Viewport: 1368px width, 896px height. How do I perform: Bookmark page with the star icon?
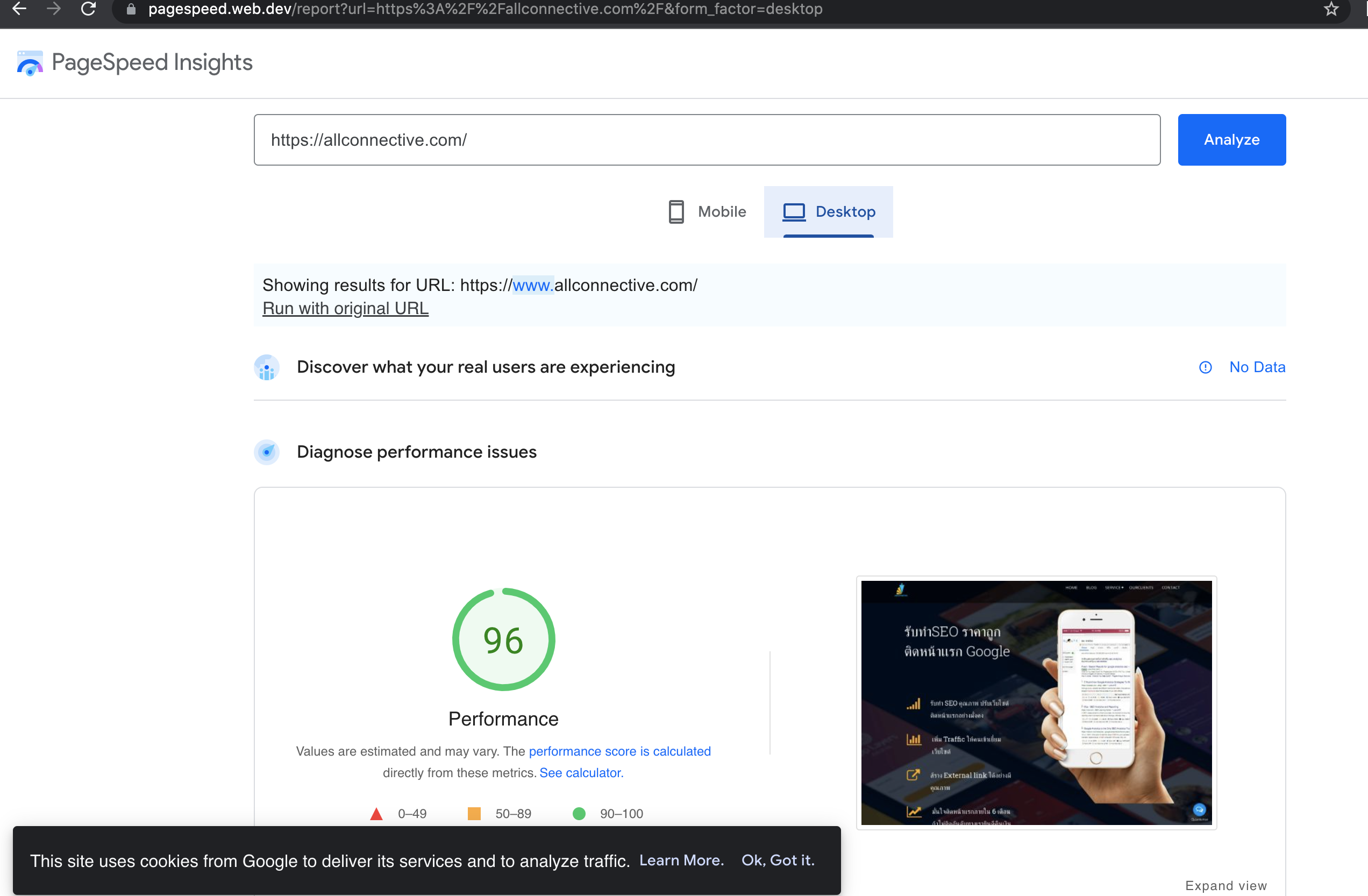click(1331, 9)
